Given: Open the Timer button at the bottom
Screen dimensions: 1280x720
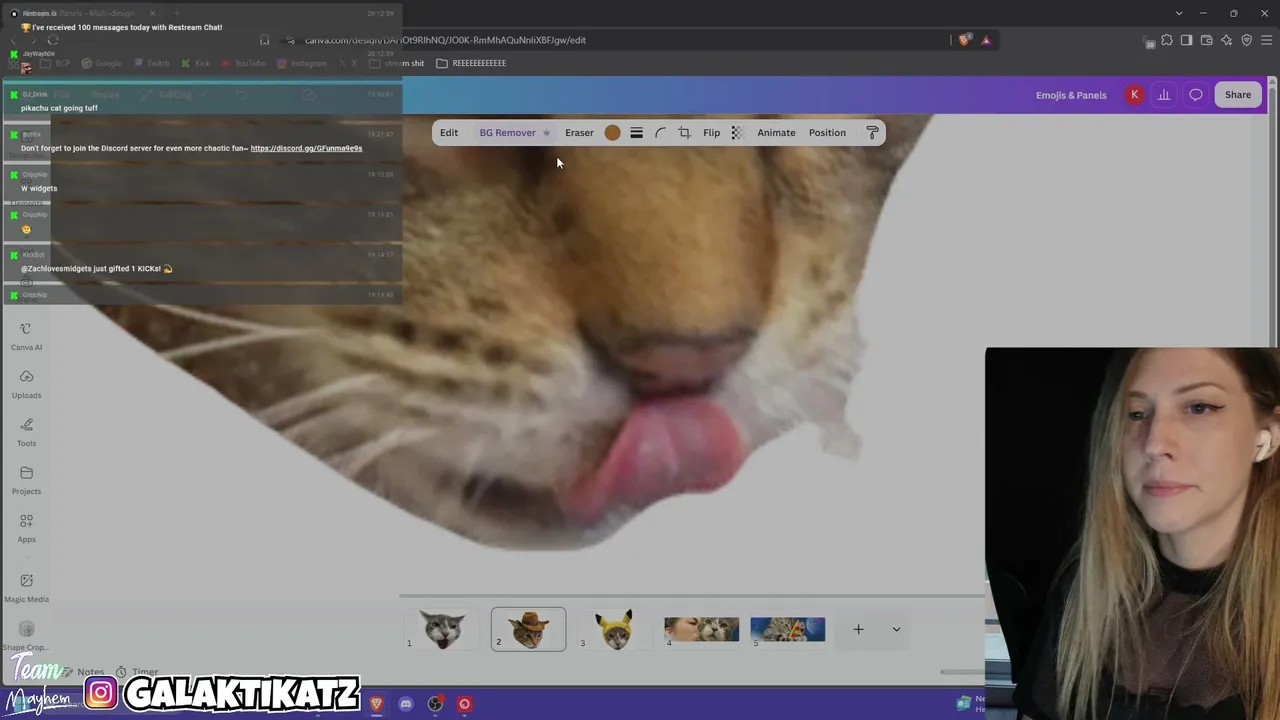Looking at the screenshot, I should coord(137,672).
